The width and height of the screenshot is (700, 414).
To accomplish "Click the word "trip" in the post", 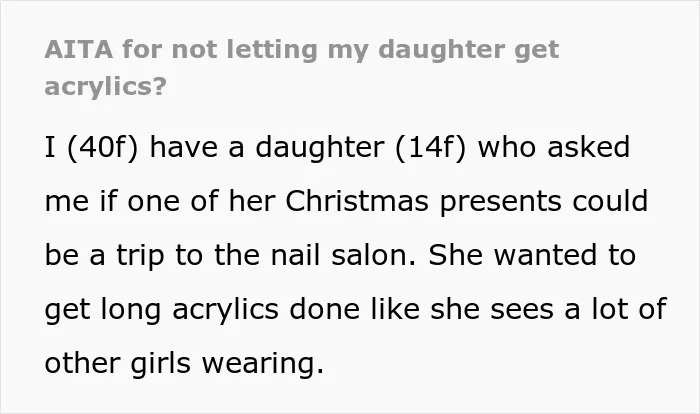I will 140,256.
